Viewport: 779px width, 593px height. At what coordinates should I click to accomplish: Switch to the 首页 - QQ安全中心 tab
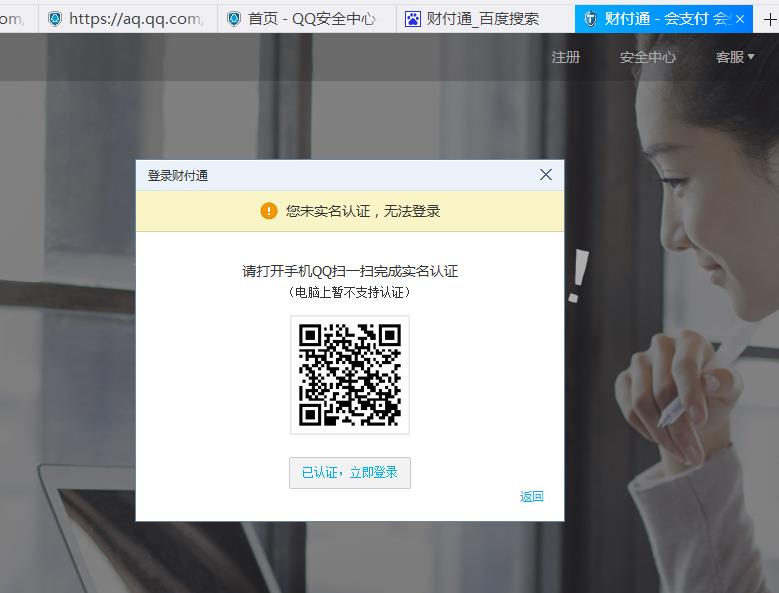pyautogui.click(x=307, y=19)
